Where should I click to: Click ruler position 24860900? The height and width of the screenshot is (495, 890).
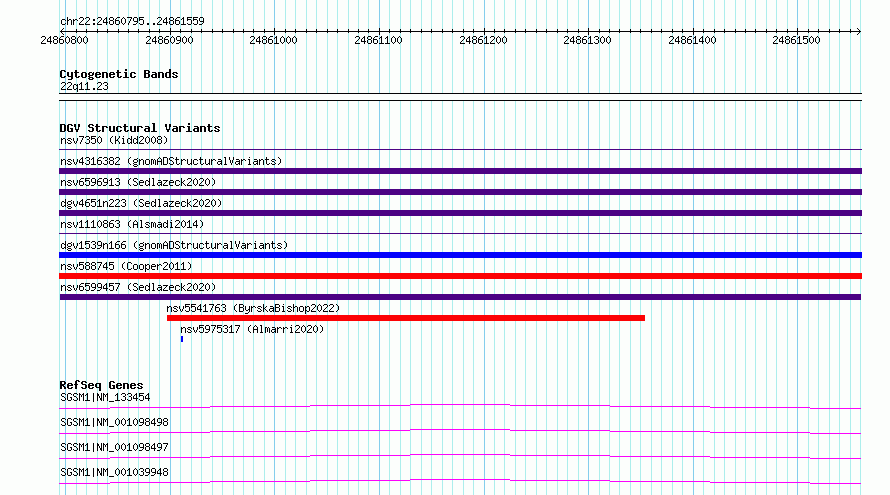[x=169, y=40]
